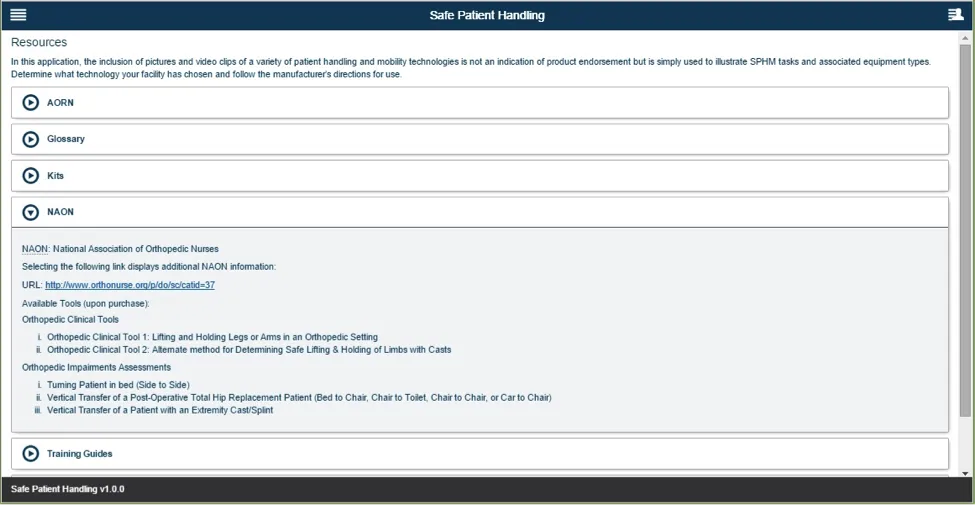Viewport: 975px width, 505px height.
Task: Click Orthopedic Impairments Assessments subheading
Action: point(96,368)
